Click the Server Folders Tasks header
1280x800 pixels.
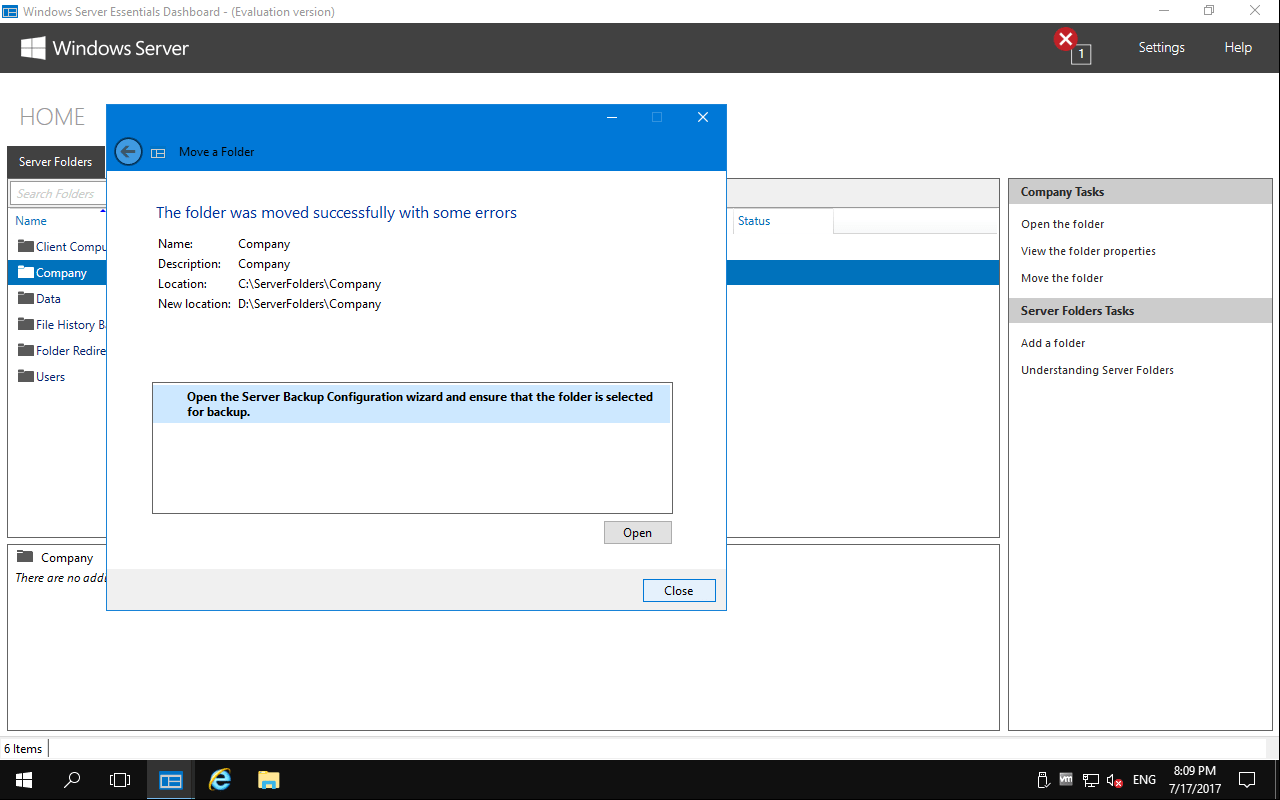point(1140,311)
